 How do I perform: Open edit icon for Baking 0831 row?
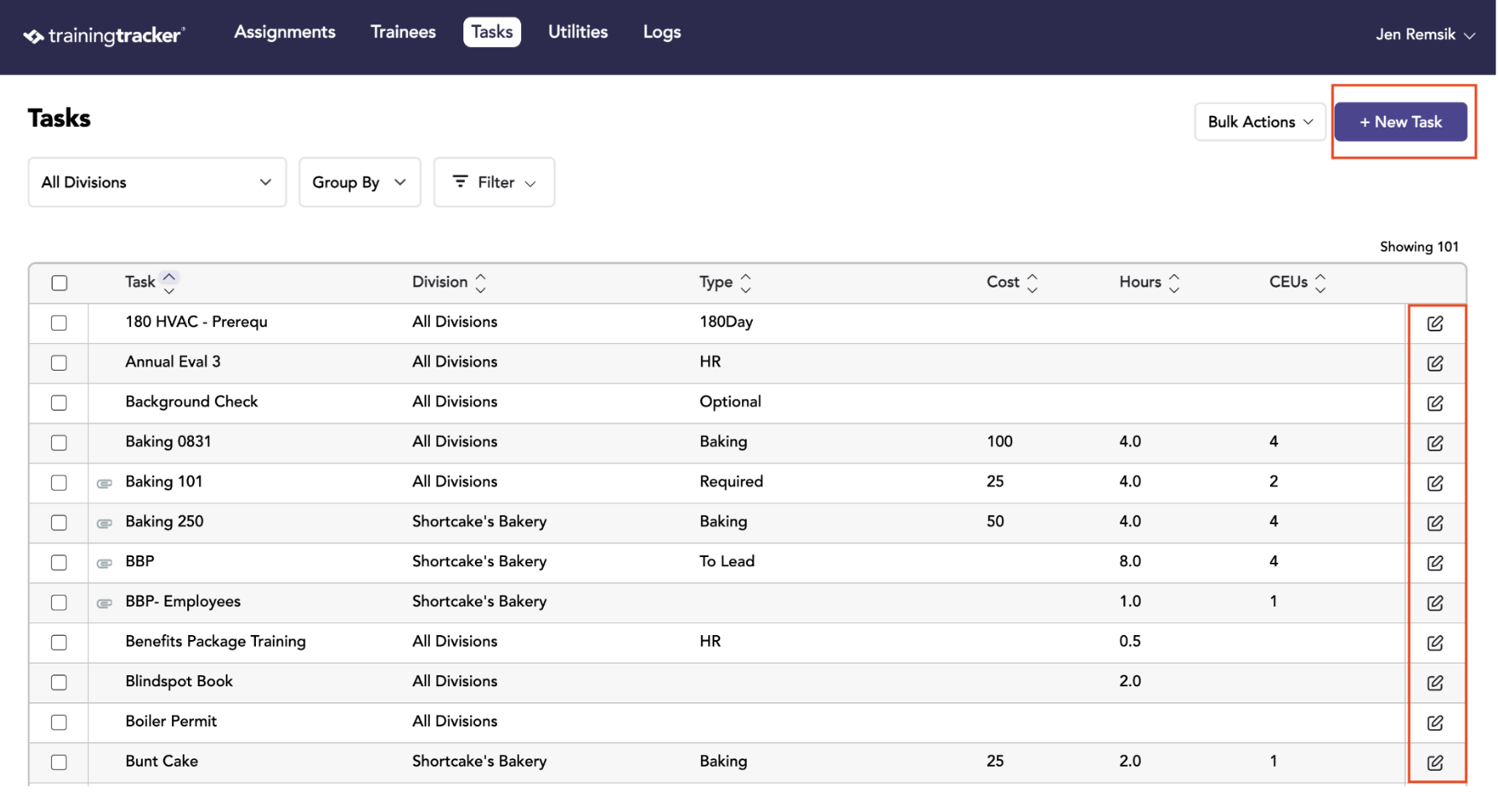[x=1434, y=443]
